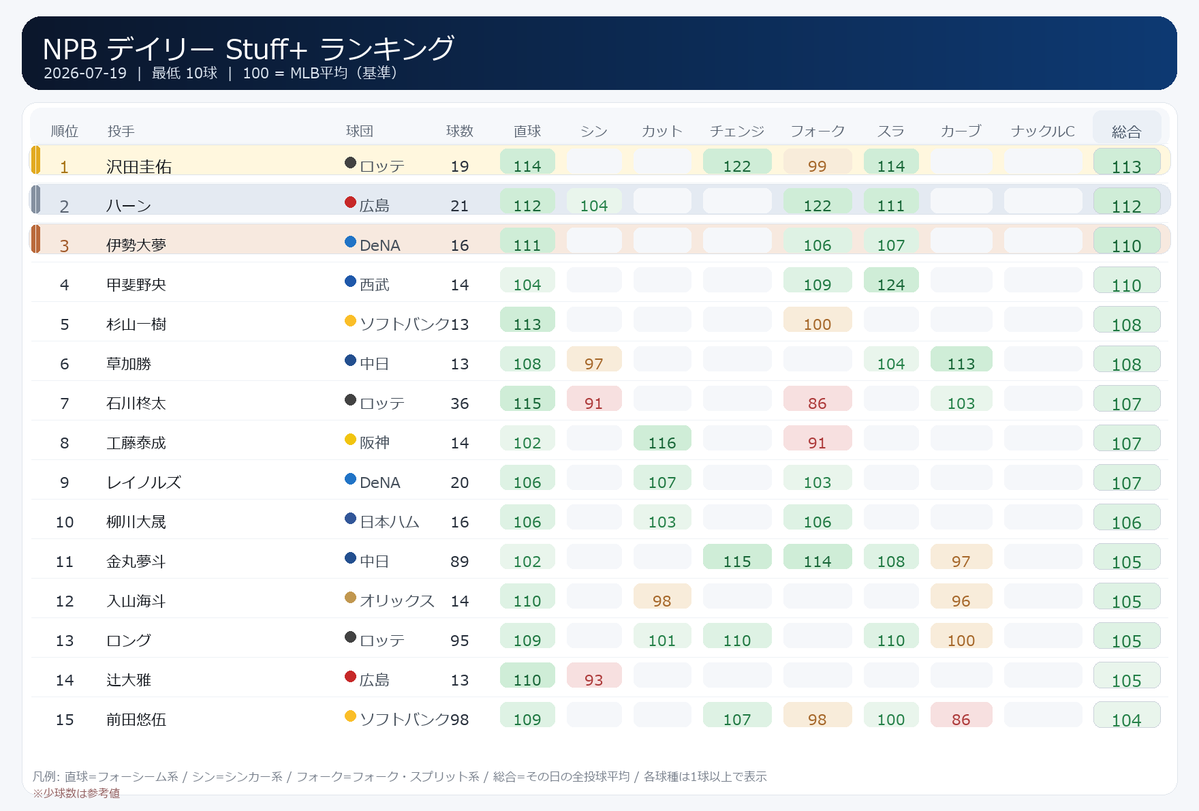The image size is (1199, 811).
Task: Click the フォーク column header
Action: [817, 131]
